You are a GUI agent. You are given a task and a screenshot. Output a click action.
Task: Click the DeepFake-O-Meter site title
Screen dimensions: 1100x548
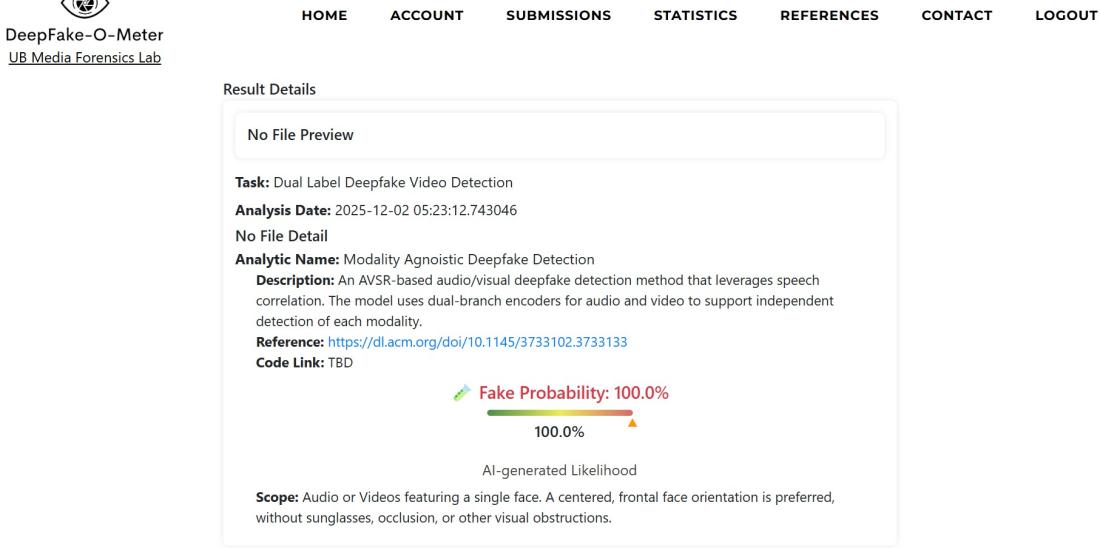[84, 36]
